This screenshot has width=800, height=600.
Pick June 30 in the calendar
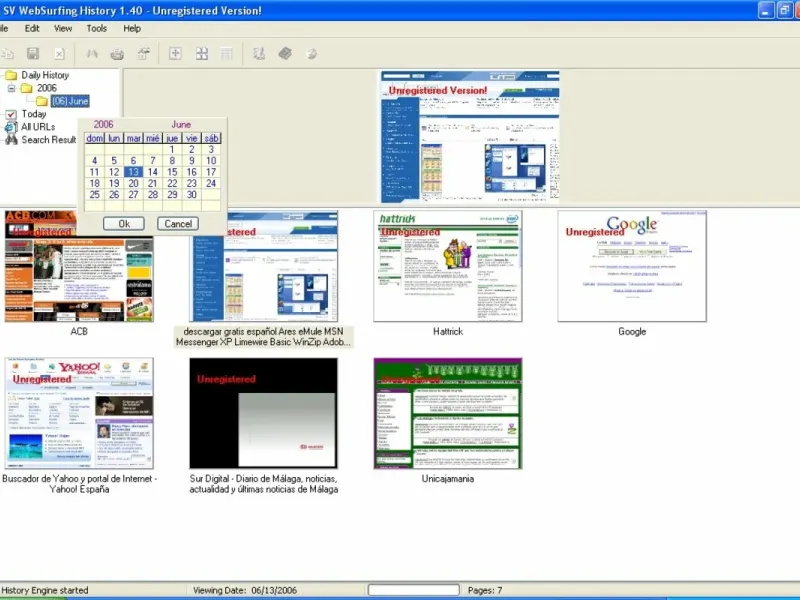(191, 194)
